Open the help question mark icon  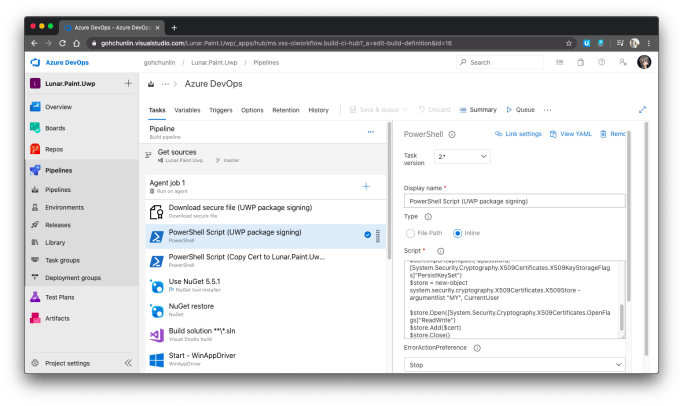click(x=602, y=62)
